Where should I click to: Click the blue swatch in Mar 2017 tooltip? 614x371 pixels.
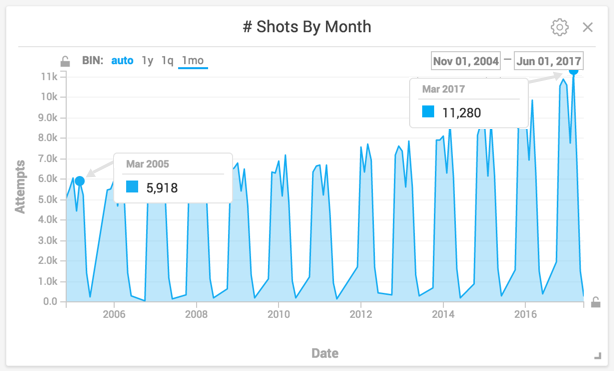click(428, 112)
